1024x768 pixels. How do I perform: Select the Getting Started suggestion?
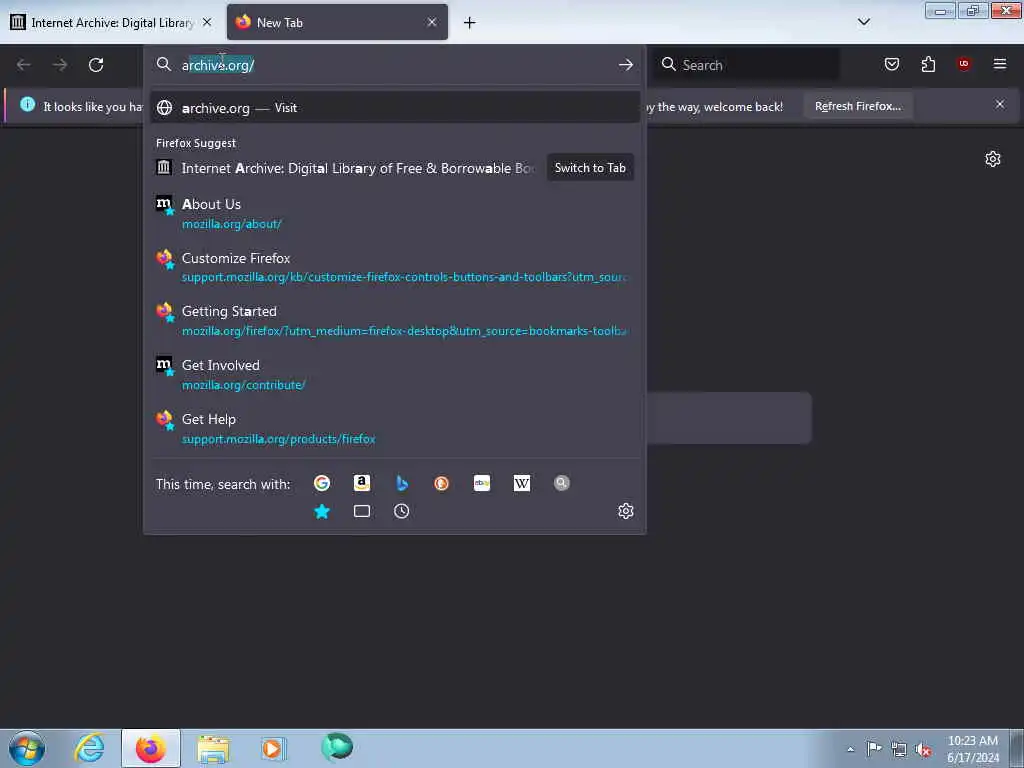394,321
